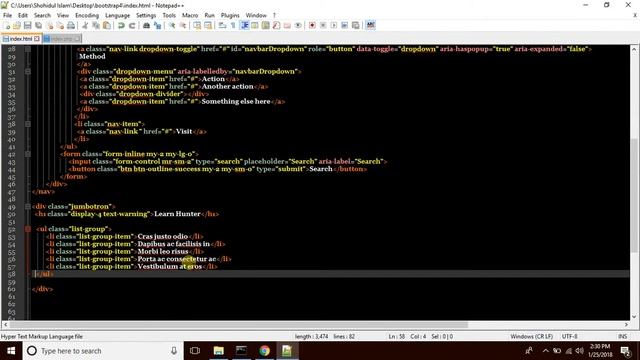Toggle synchronize vertical scrolling icon
Screen dimensions: 640x360
click(x=197, y=25)
